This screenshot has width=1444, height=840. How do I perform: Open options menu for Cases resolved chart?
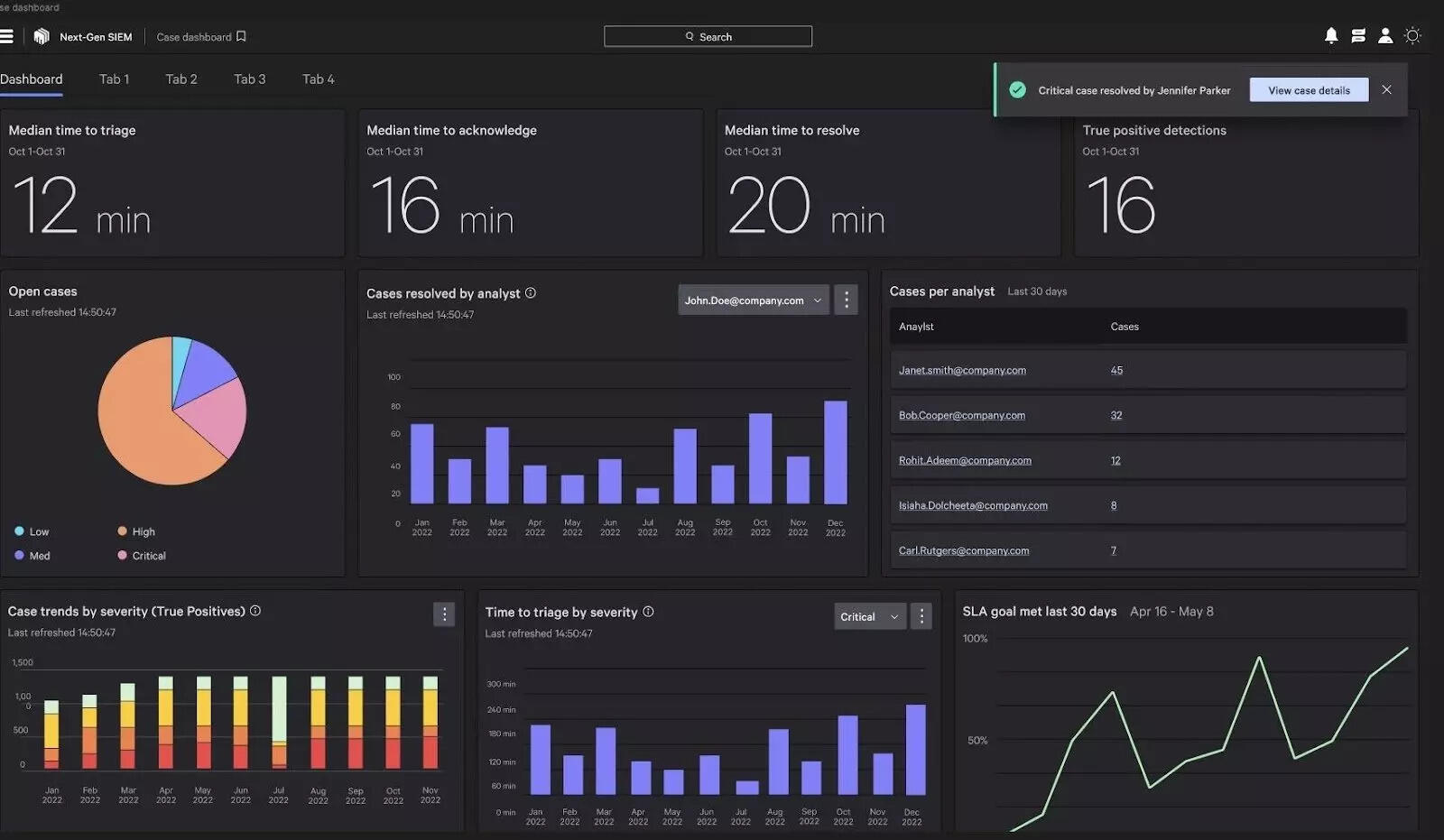pyautogui.click(x=846, y=300)
